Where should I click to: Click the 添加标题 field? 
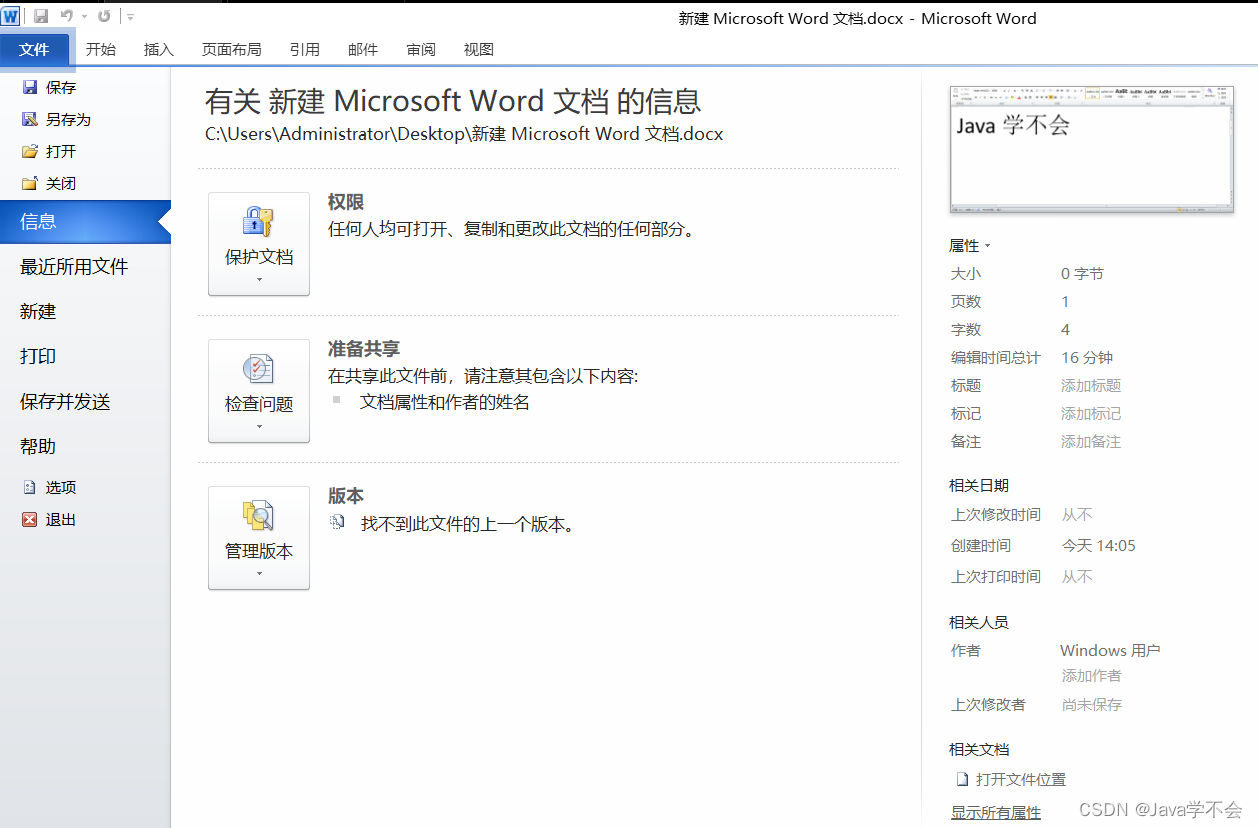point(1091,386)
